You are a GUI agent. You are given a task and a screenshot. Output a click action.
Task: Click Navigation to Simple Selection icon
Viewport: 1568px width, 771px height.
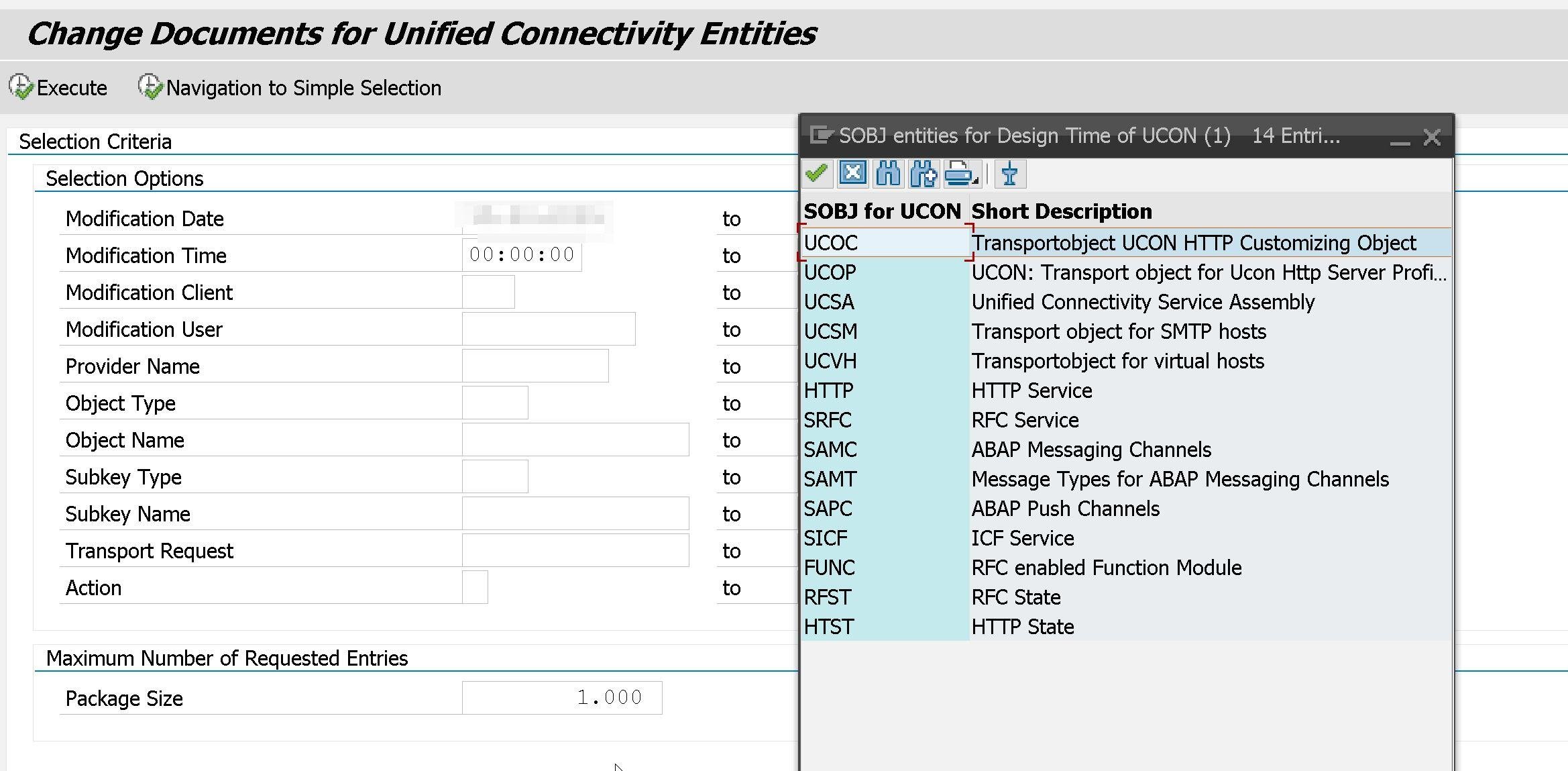coord(150,87)
